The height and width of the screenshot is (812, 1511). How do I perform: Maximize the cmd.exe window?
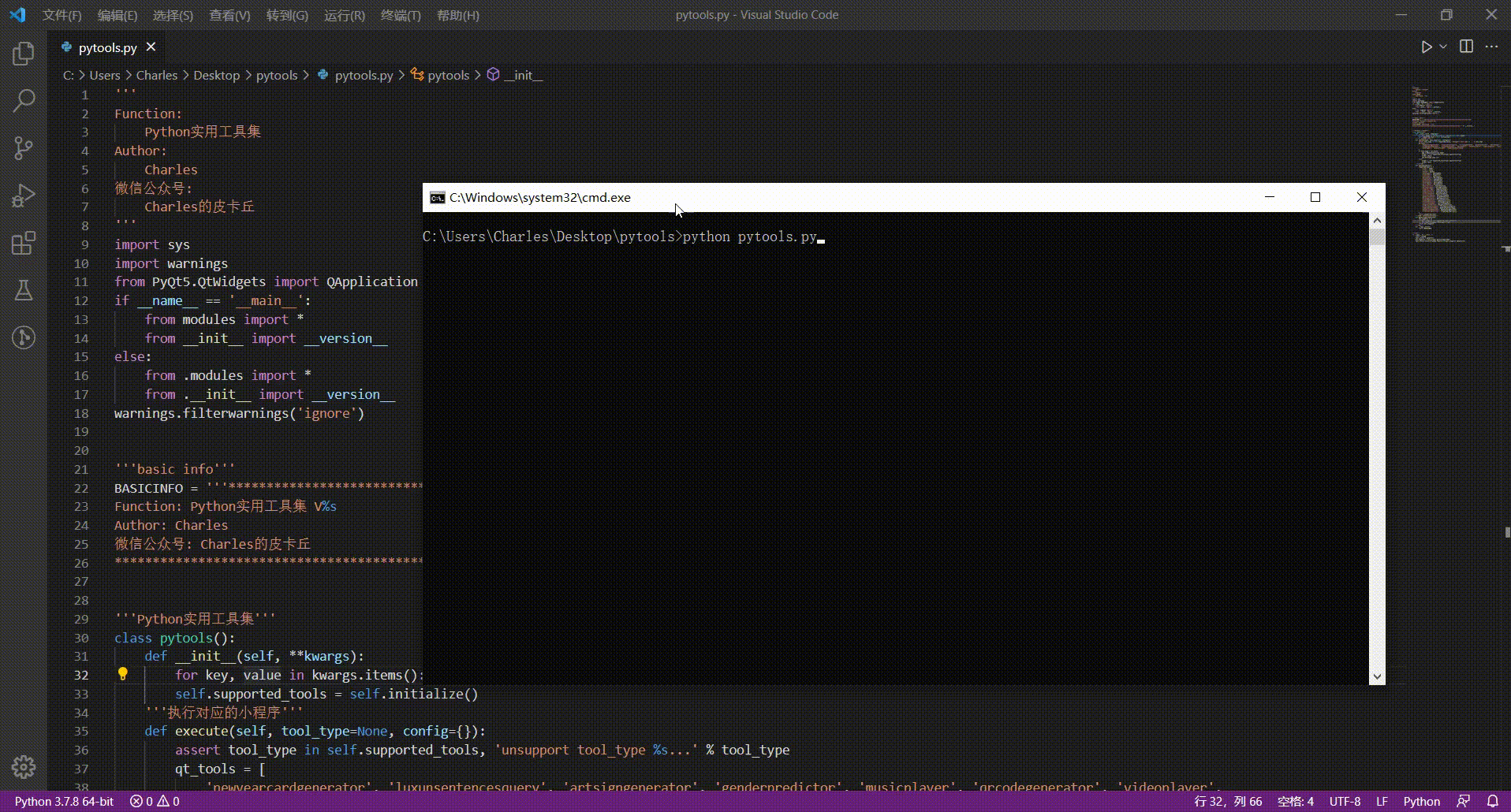(x=1315, y=197)
